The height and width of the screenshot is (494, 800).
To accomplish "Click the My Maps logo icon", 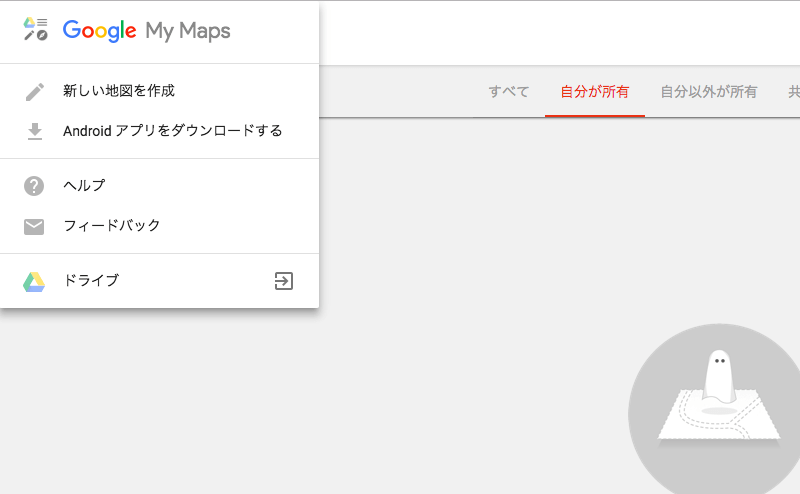I will click(x=35, y=29).
